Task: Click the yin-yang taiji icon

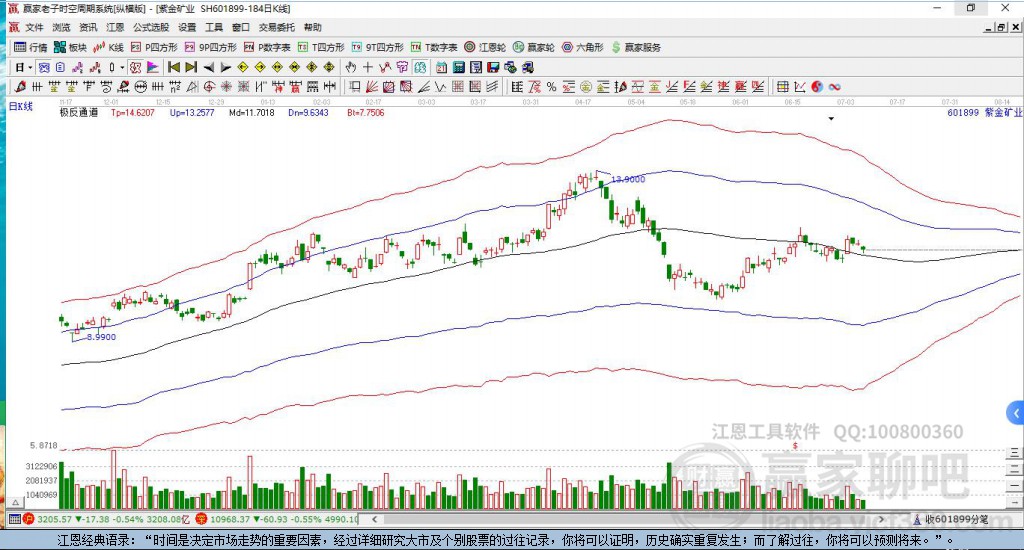Action: coord(817,87)
